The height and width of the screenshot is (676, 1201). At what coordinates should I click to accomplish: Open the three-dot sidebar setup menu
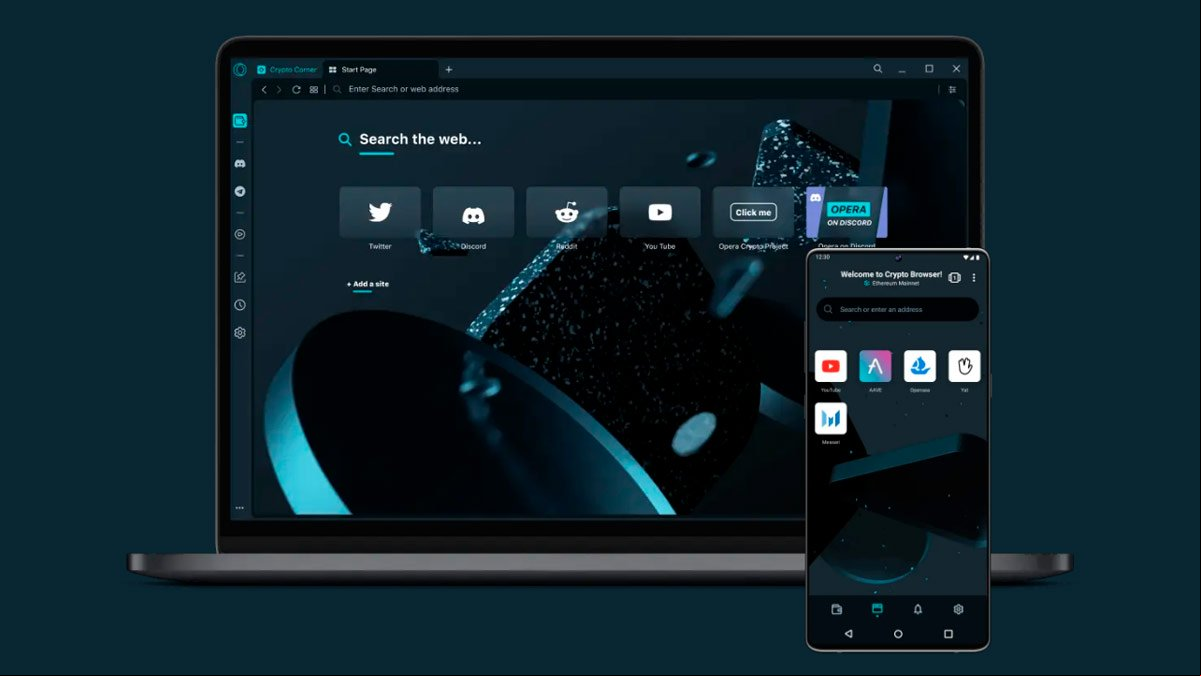[240, 508]
